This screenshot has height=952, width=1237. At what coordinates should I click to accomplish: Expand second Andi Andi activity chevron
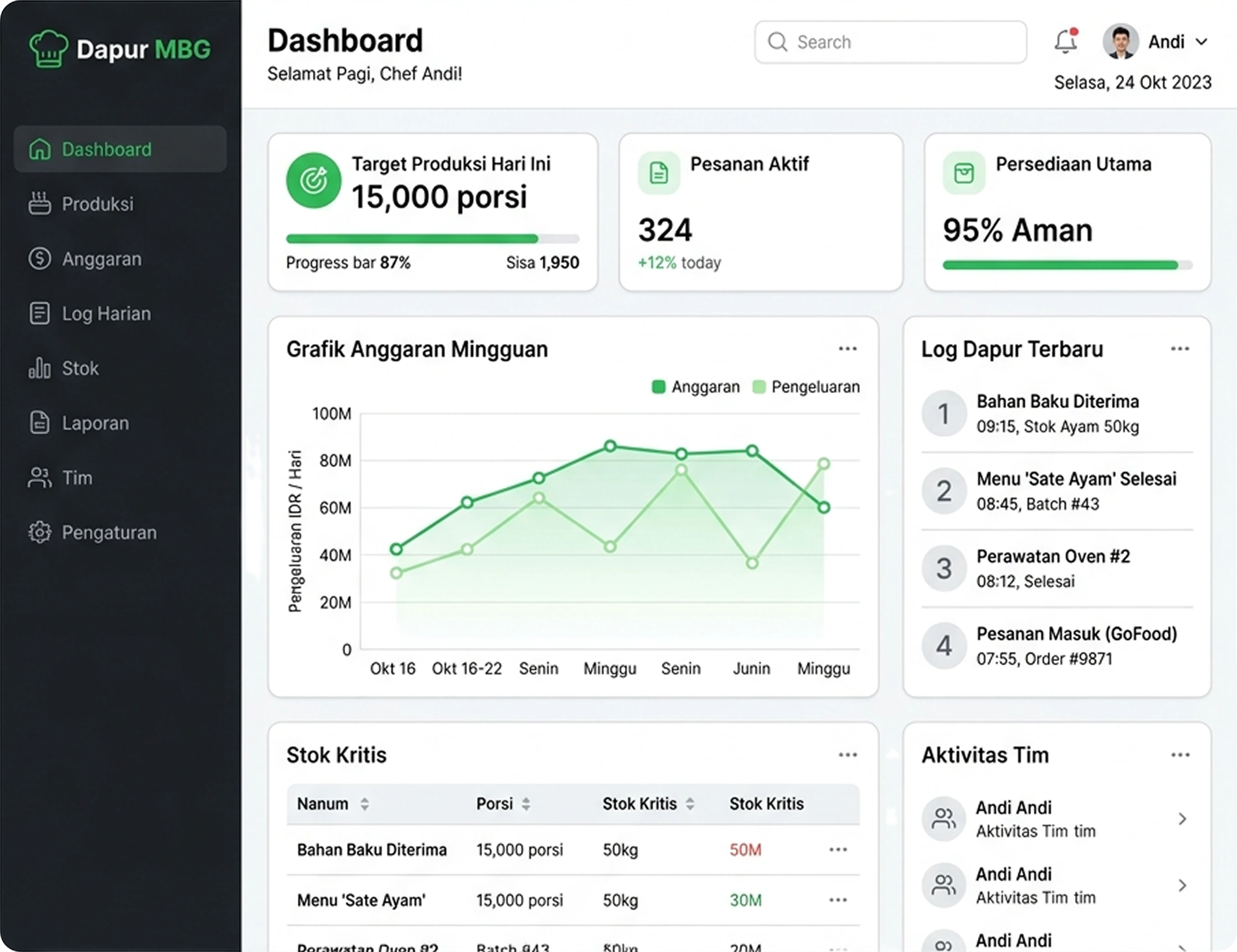[1183, 885]
